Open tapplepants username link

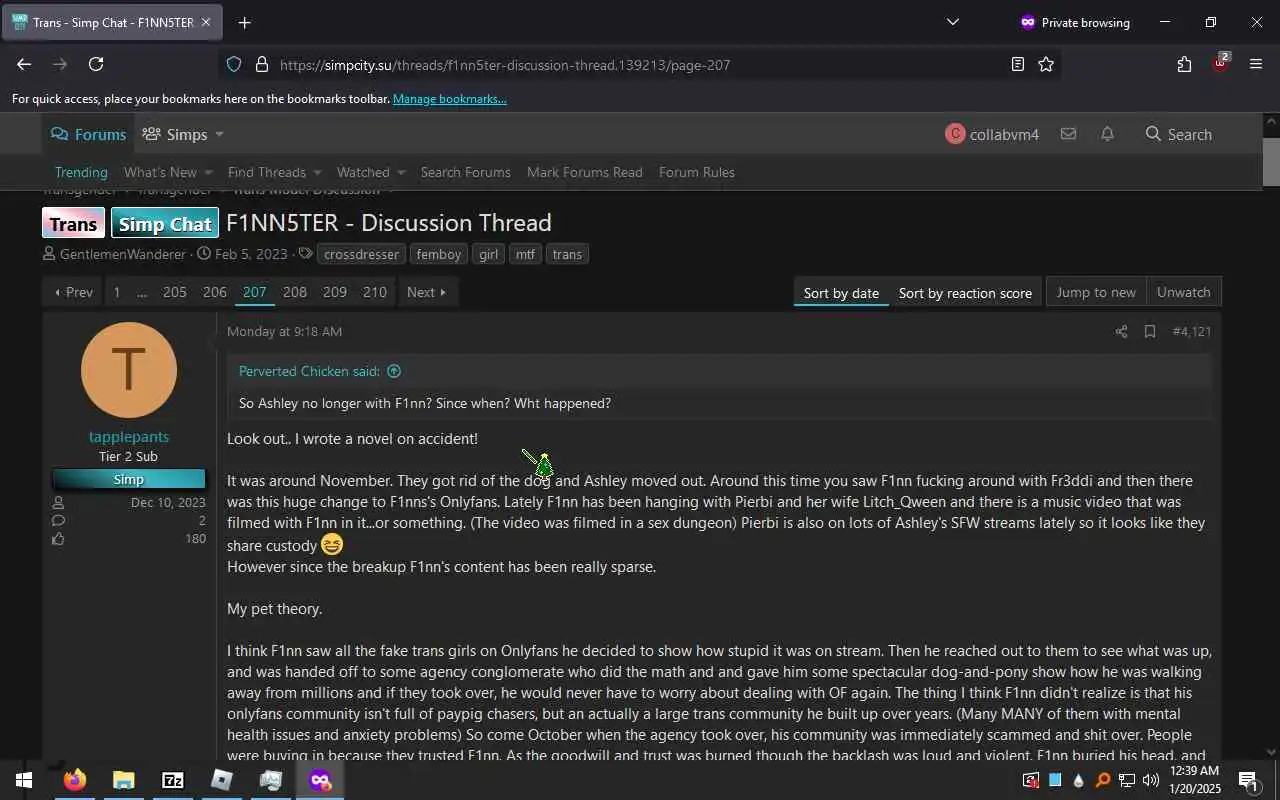(x=129, y=437)
